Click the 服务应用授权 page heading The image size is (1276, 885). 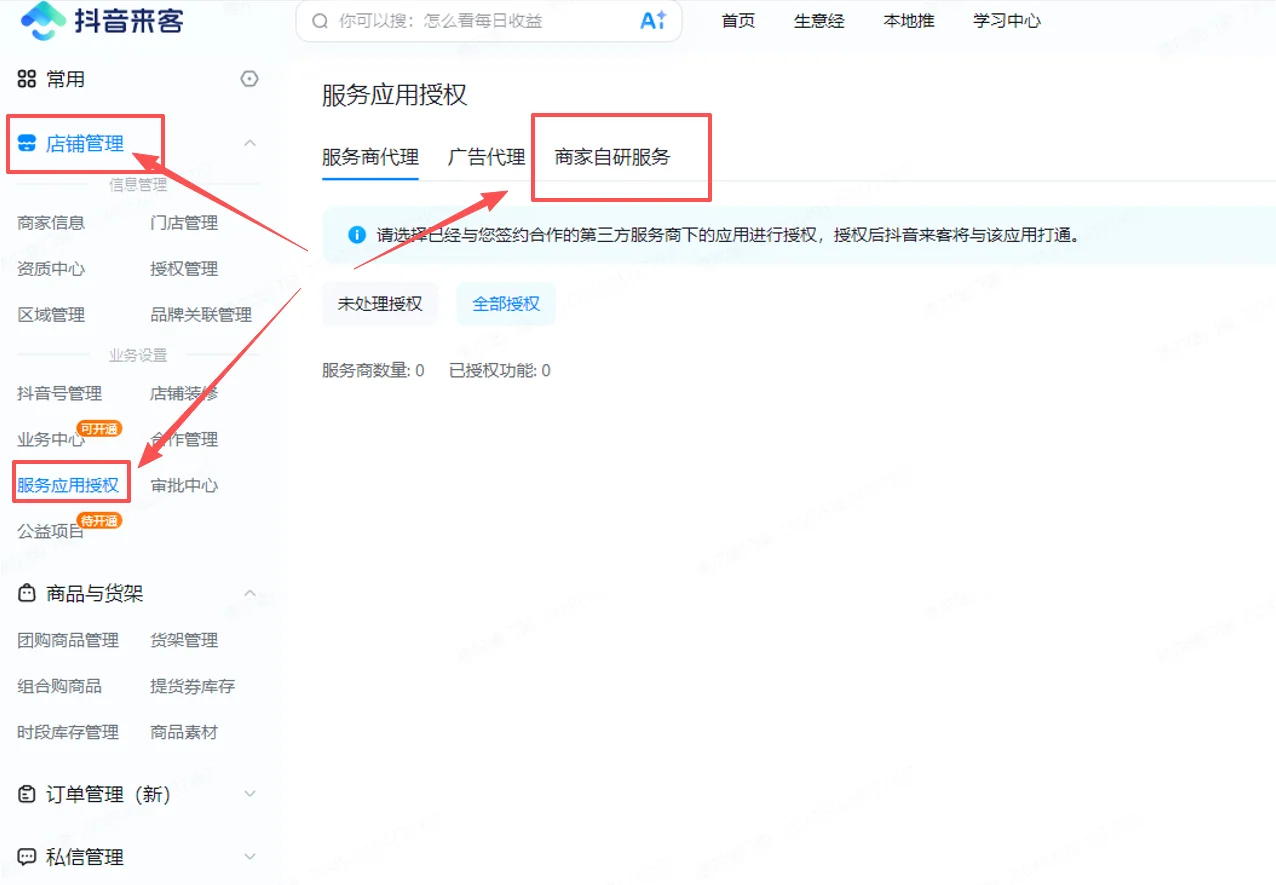(x=395, y=96)
